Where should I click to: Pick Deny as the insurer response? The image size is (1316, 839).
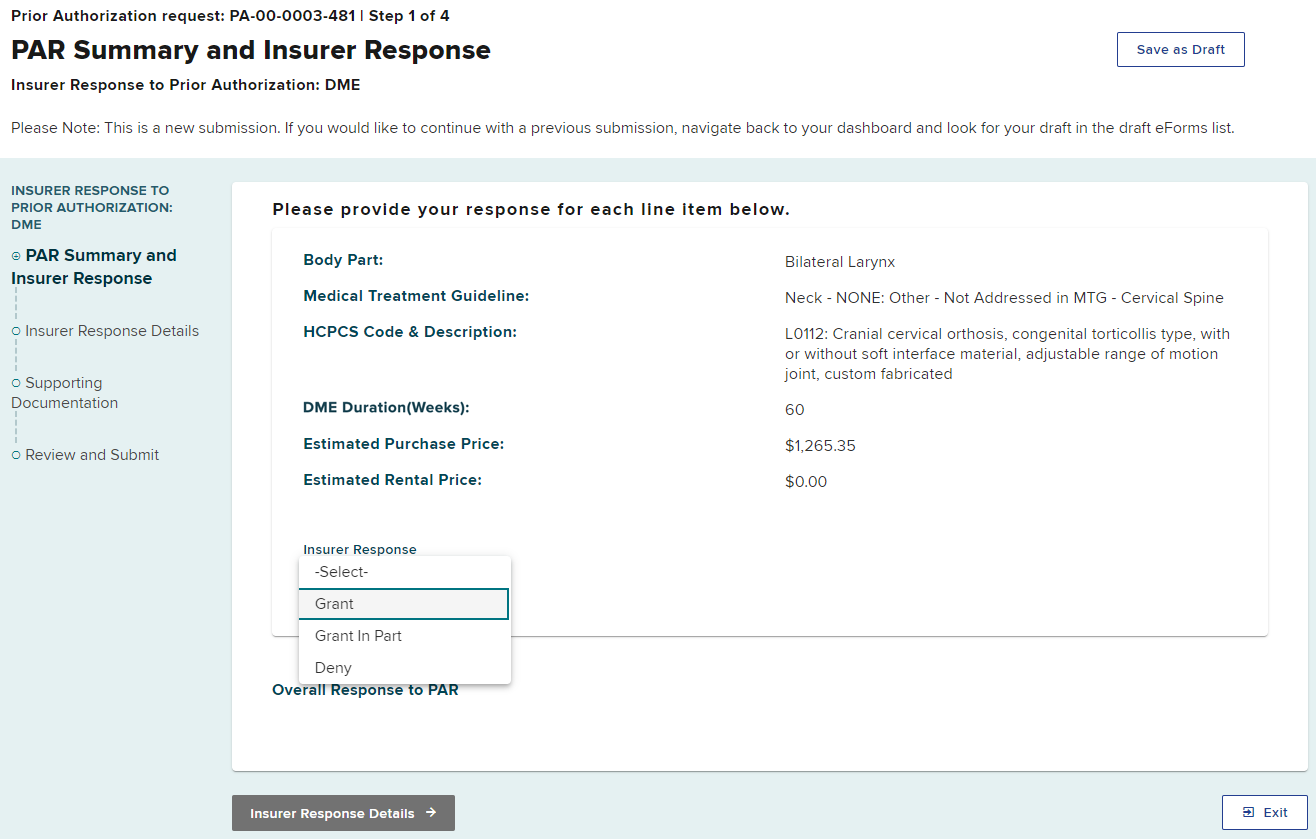point(404,668)
